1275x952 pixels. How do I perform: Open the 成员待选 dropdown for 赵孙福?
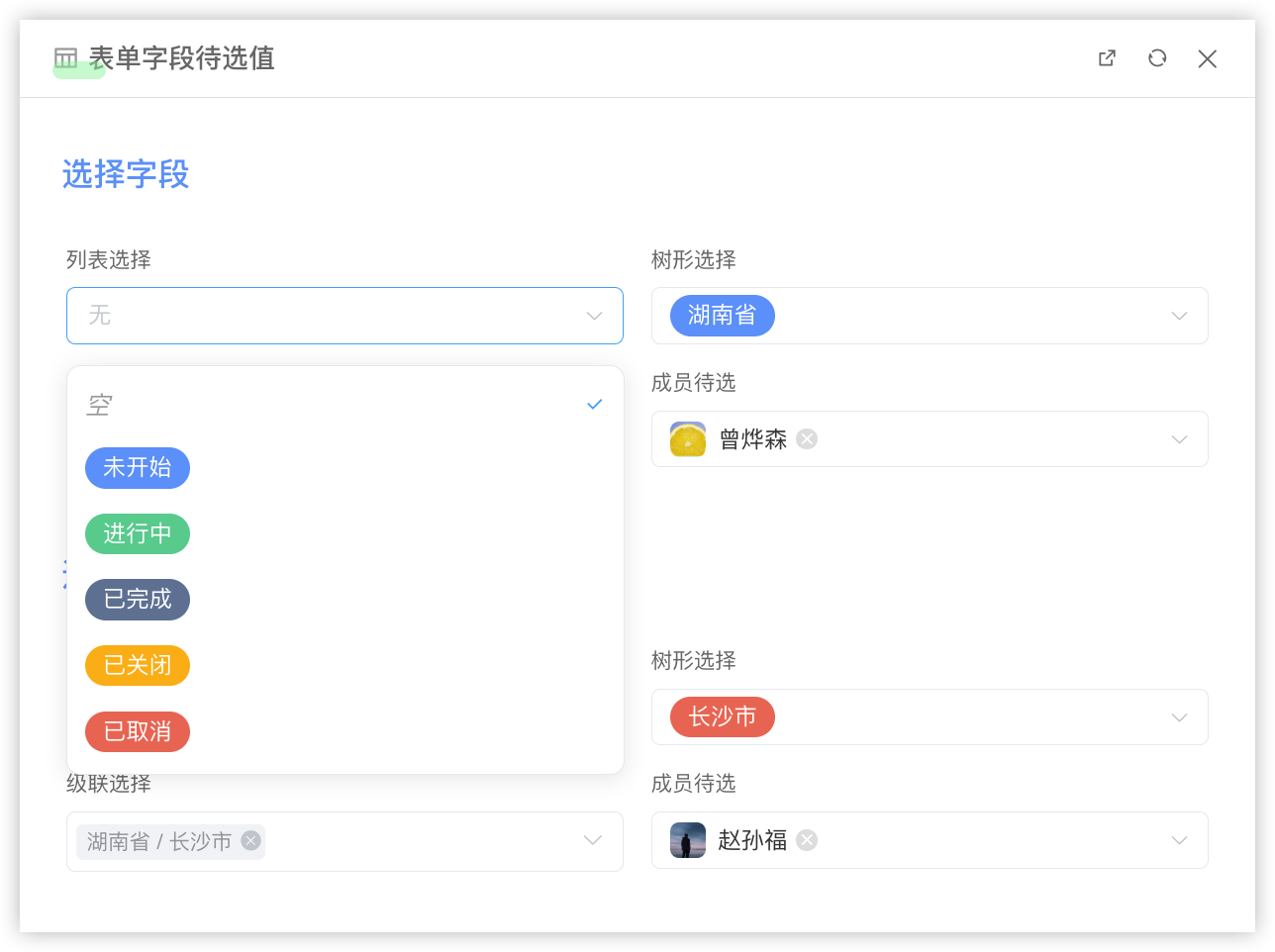tap(1179, 840)
